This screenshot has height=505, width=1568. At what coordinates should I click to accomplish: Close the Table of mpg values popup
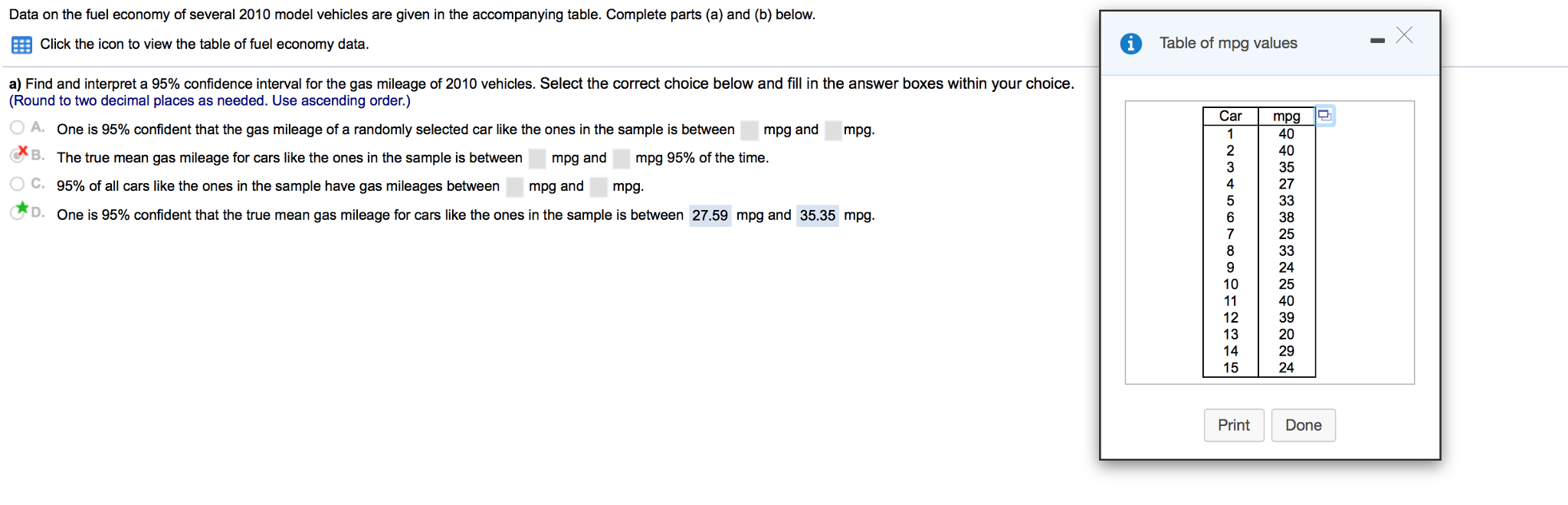(1404, 35)
